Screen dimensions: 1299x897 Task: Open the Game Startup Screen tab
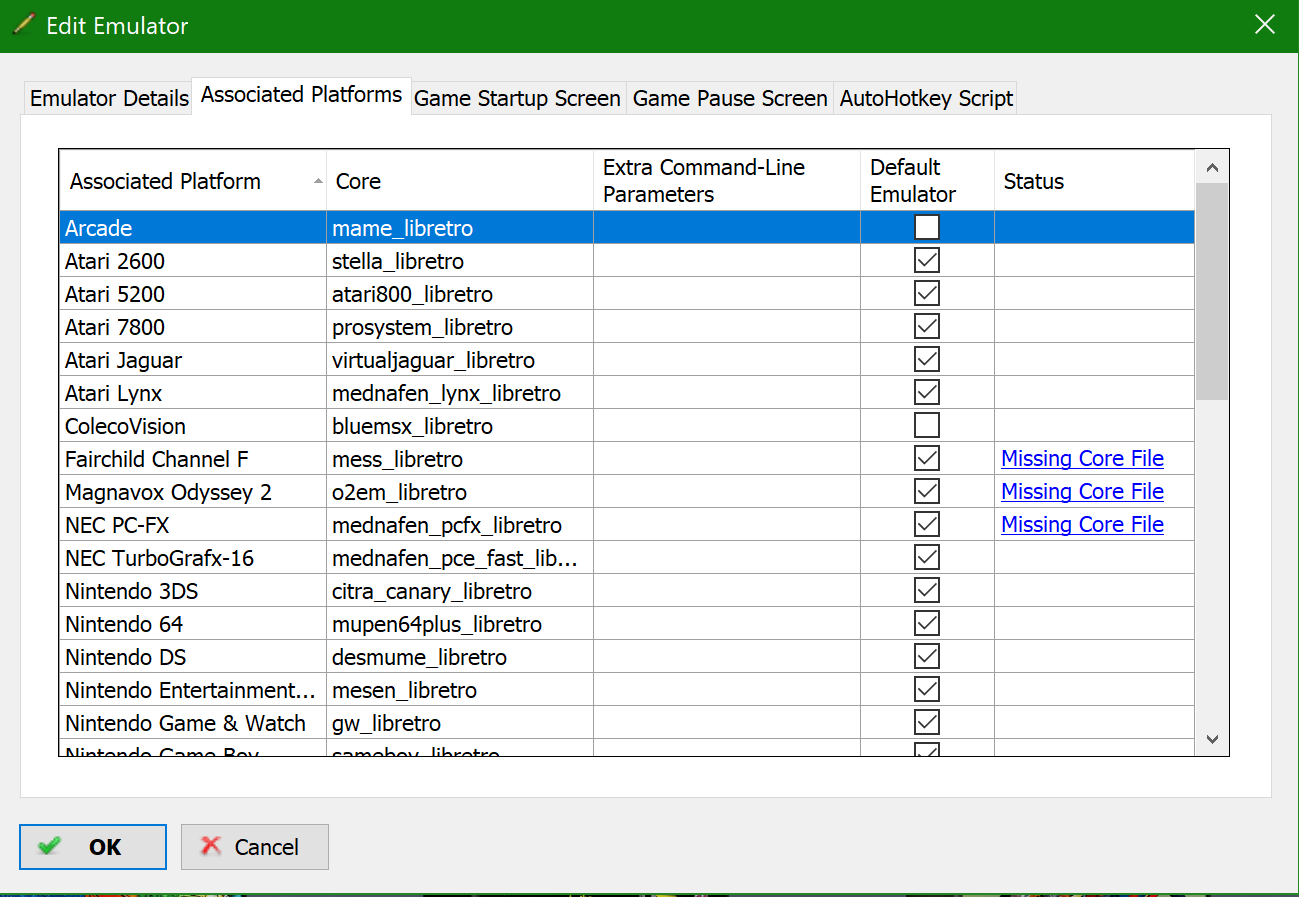coord(518,98)
